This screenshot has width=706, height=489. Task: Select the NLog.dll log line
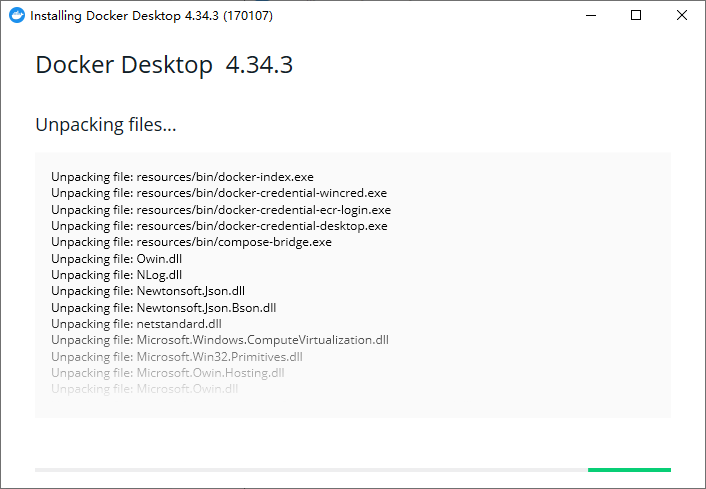[x=117, y=275]
